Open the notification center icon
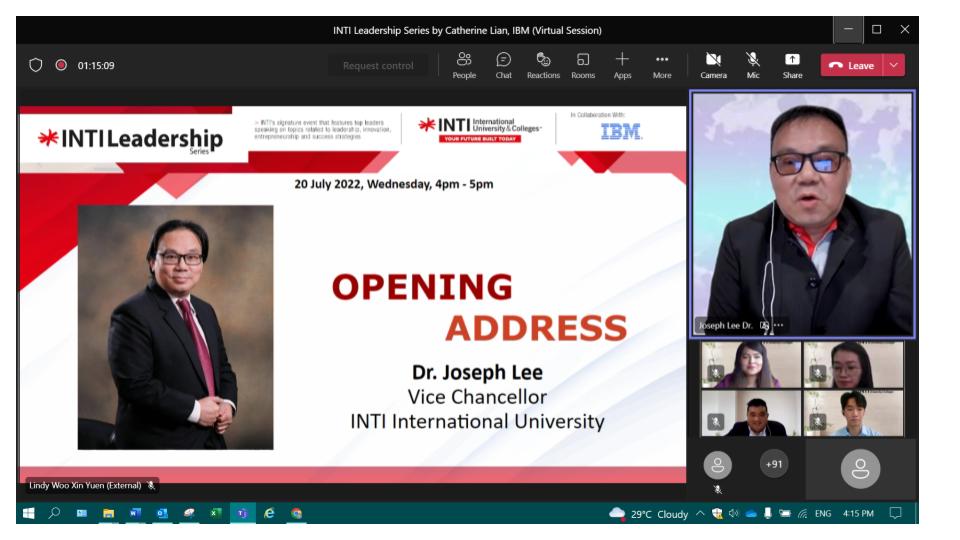Image resolution: width=960 pixels, height=540 pixels. [x=895, y=514]
